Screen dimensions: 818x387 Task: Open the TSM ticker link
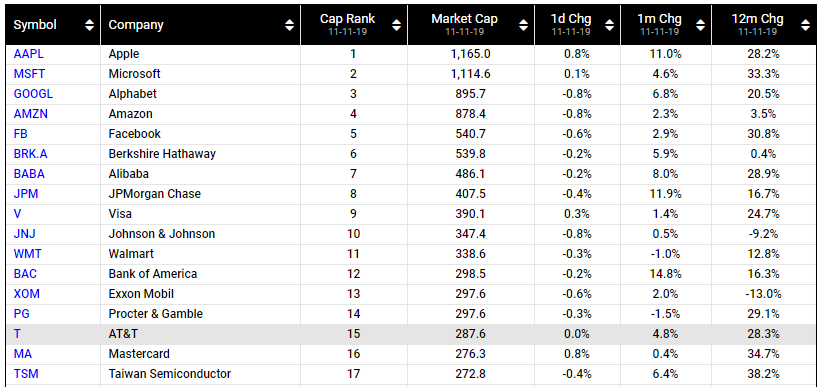pos(26,374)
